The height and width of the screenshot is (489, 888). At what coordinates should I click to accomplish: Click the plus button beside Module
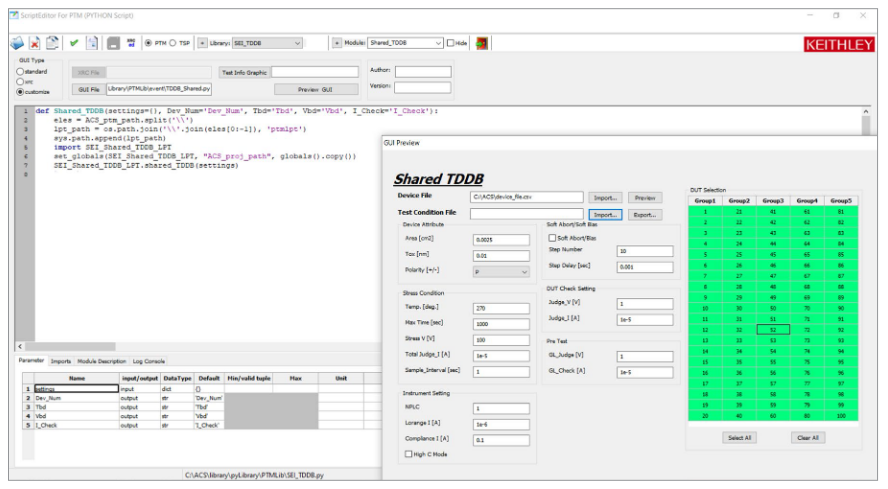point(337,44)
